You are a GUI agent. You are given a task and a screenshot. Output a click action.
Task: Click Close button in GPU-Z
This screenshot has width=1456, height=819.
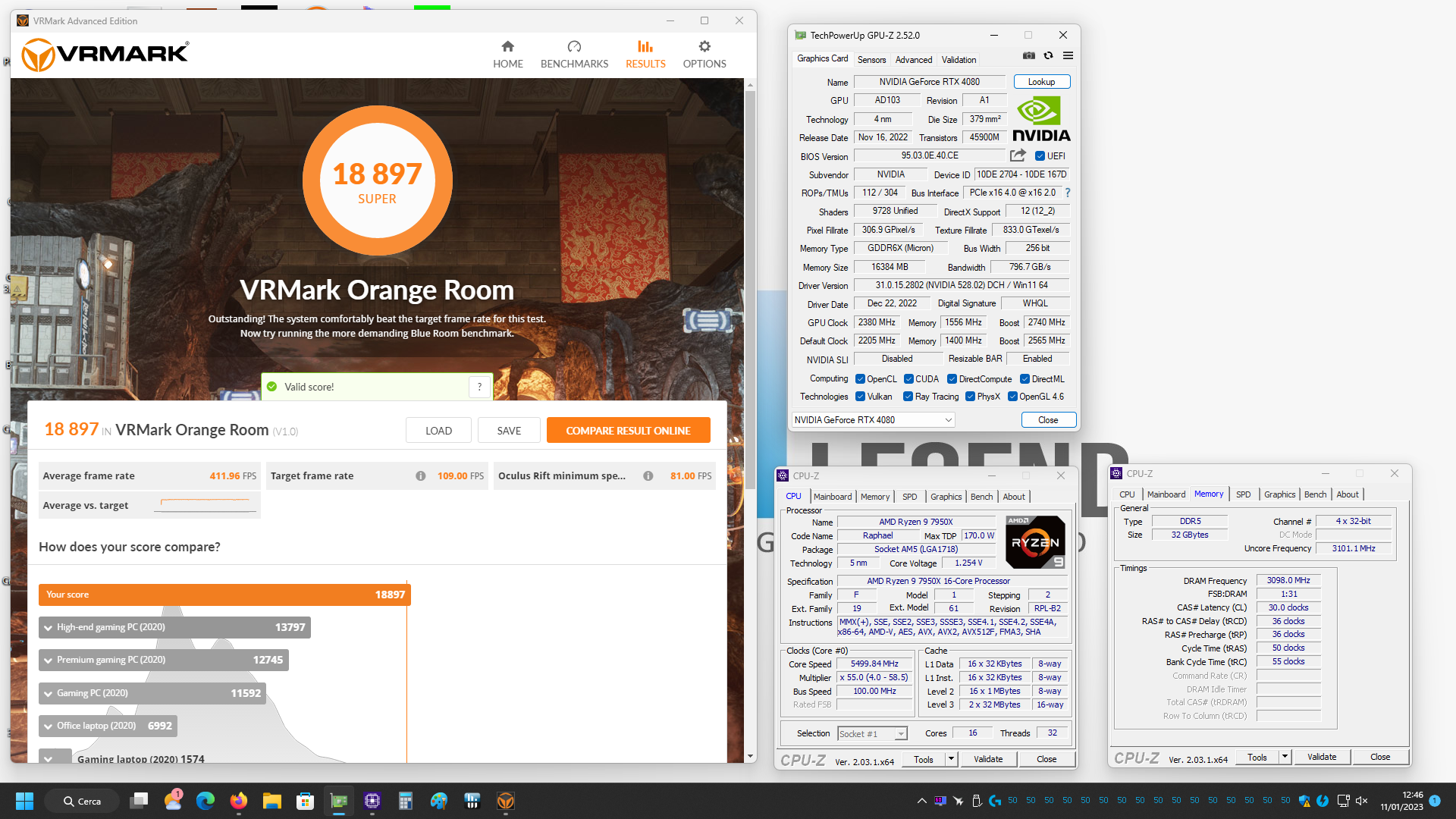click(x=1048, y=420)
